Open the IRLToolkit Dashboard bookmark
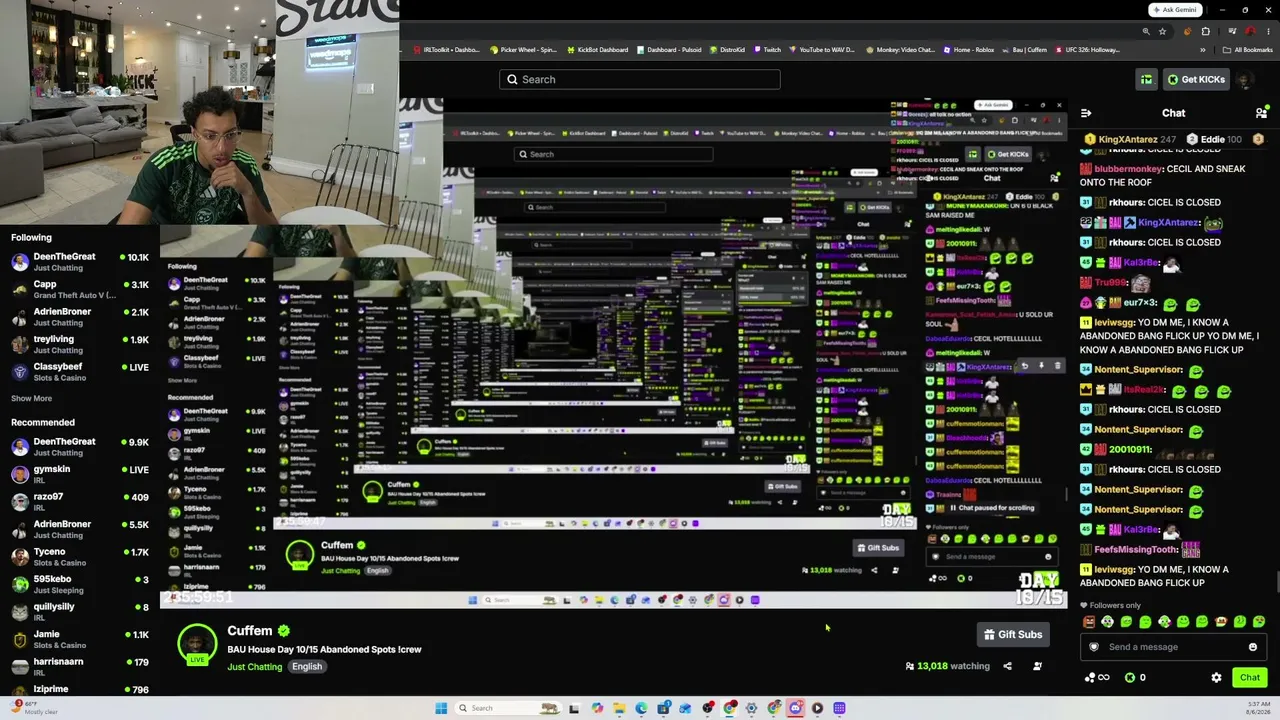The width and height of the screenshot is (1280, 720). pyautogui.click(x=445, y=50)
